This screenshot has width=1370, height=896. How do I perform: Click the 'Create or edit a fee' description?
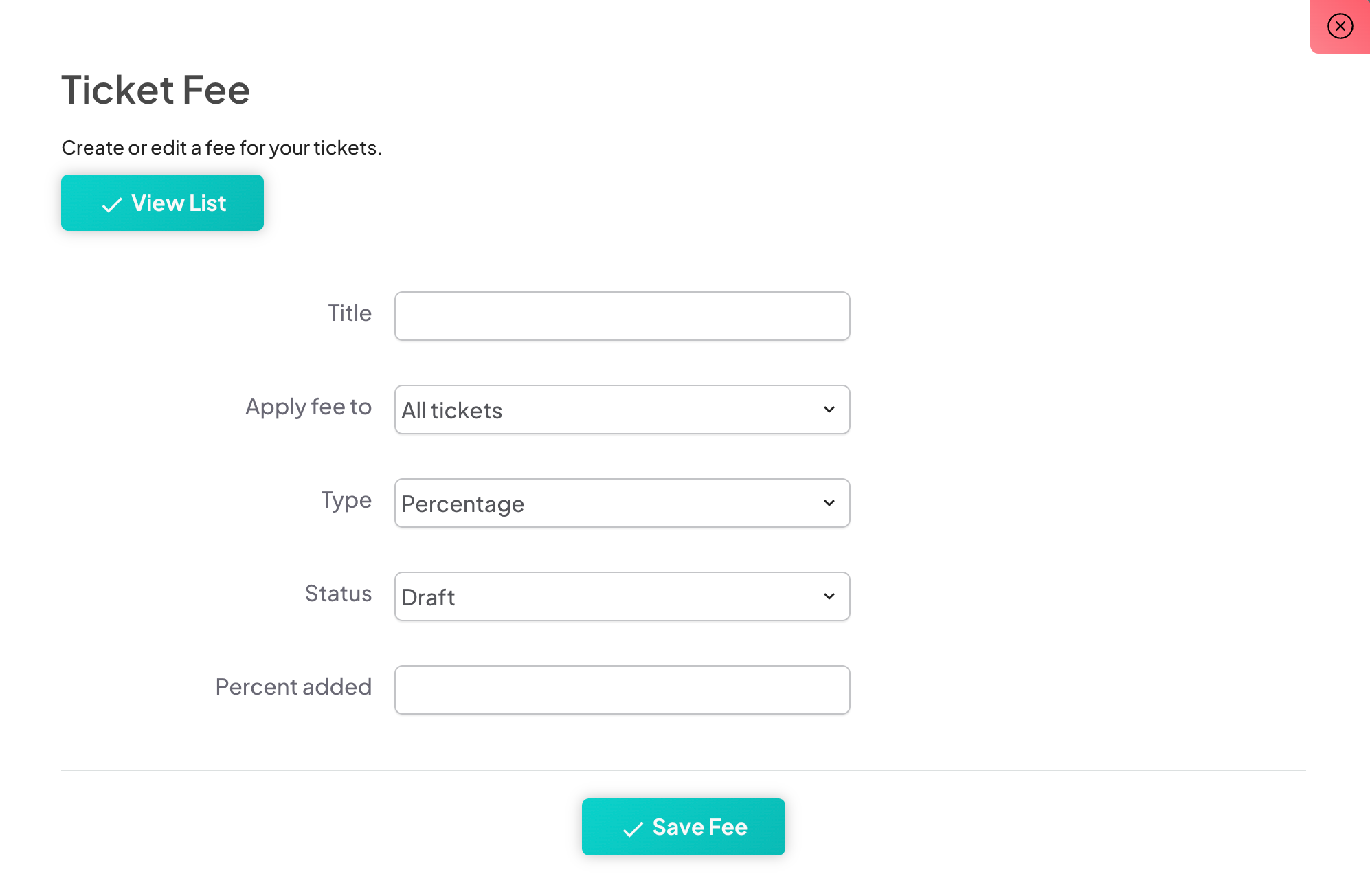(221, 148)
